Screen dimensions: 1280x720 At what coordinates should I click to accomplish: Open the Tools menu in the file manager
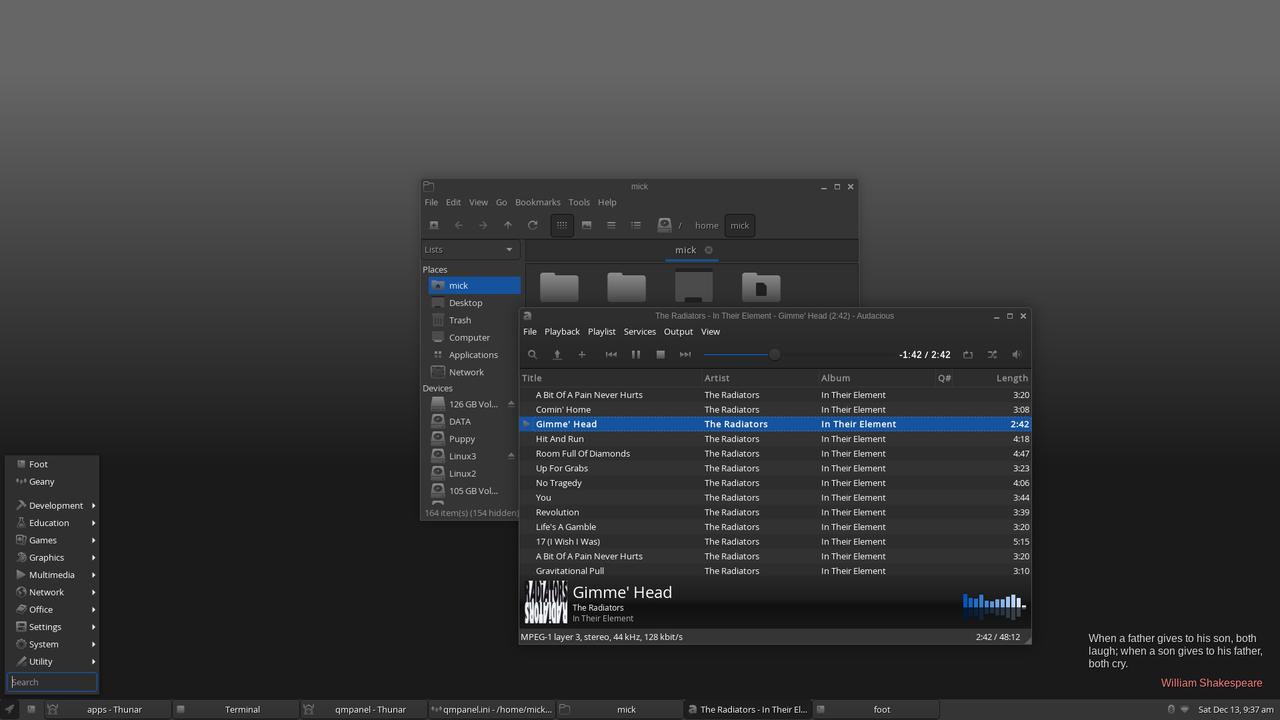pos(579,202)
